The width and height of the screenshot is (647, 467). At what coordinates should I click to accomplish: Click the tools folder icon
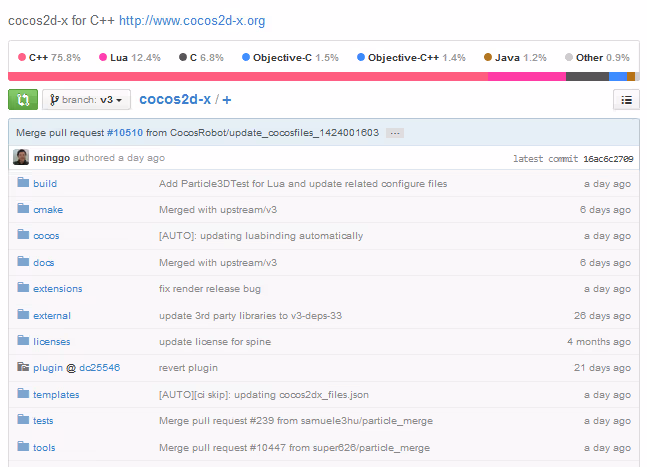23,446
